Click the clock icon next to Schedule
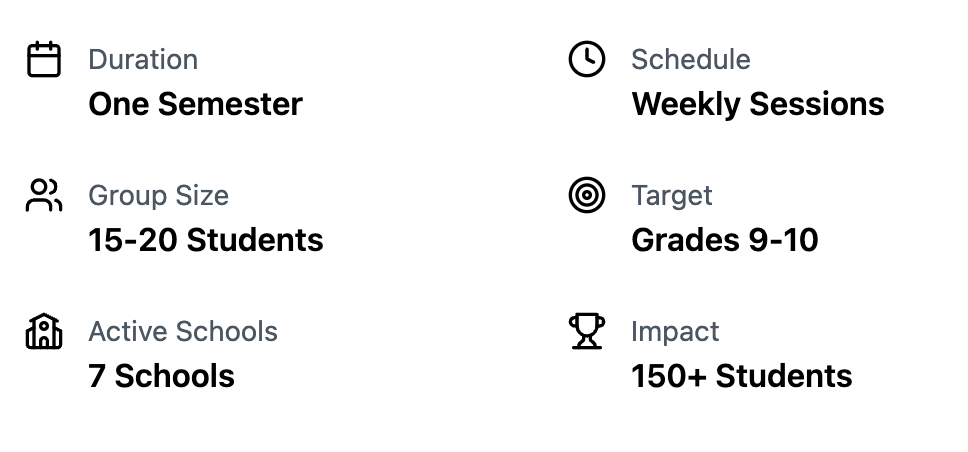The width and height of the screenshot is (968, 452). (x=586, y=60)
